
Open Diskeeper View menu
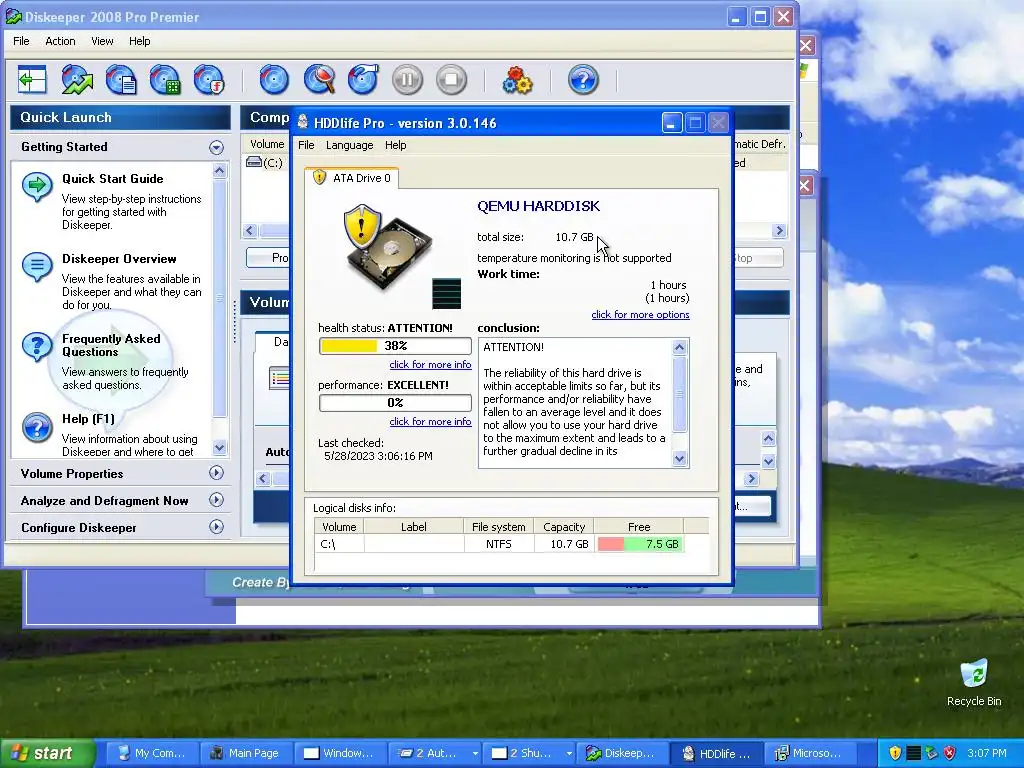click(102, 41)
